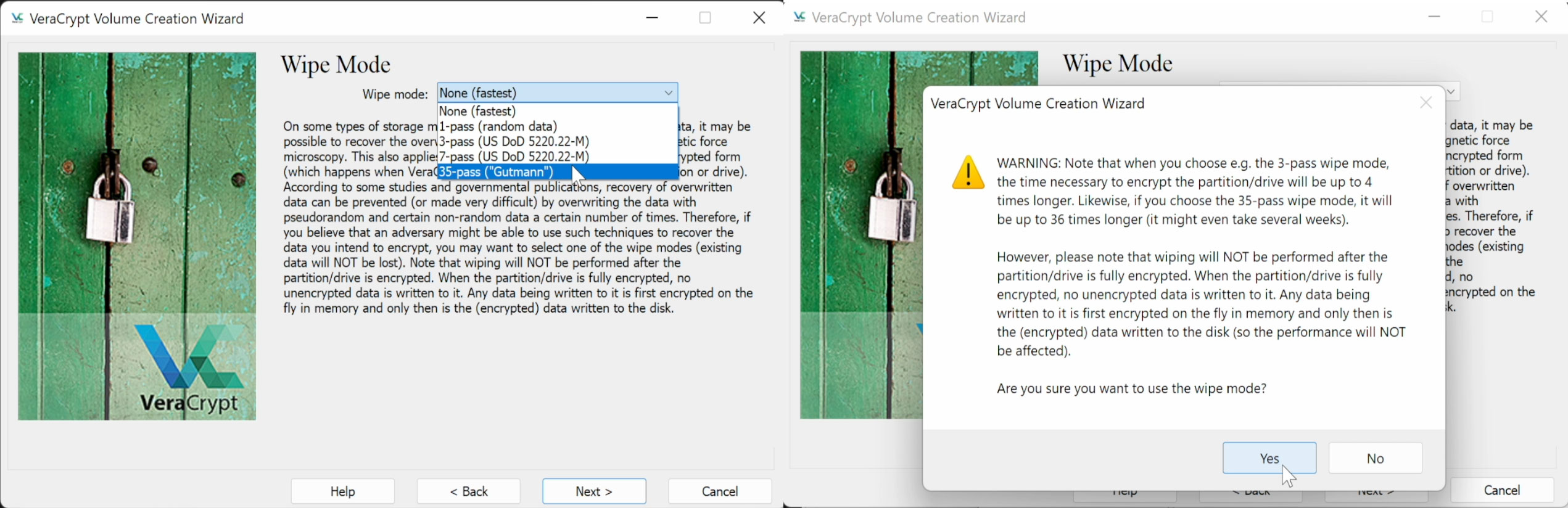The width and height of the screenshot is (1568, 508).
Task: Decline the wipe mode warning with No
Action: pyautogui.click(x=1376, y=458)
